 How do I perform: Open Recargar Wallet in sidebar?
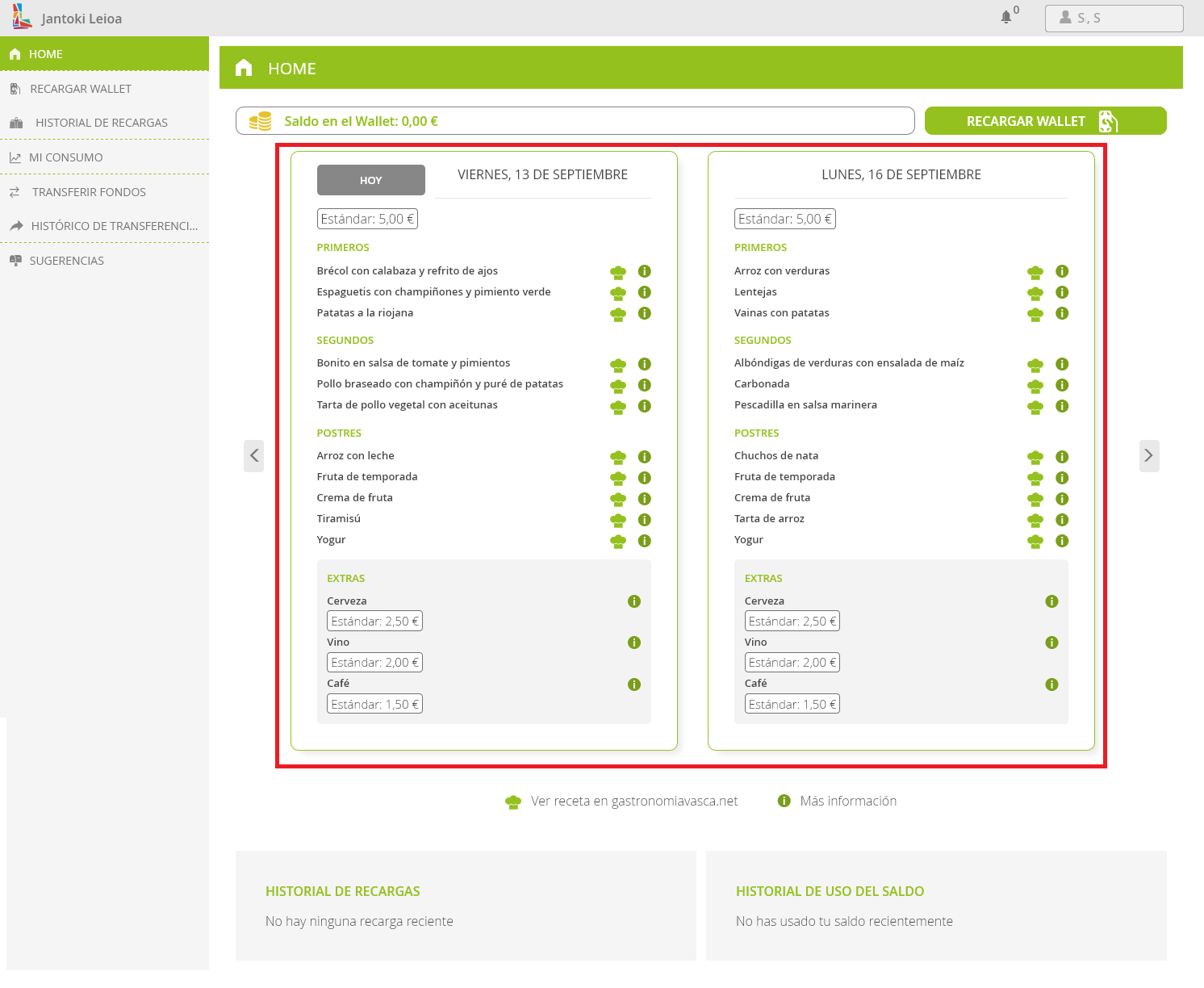click(80, 89)
